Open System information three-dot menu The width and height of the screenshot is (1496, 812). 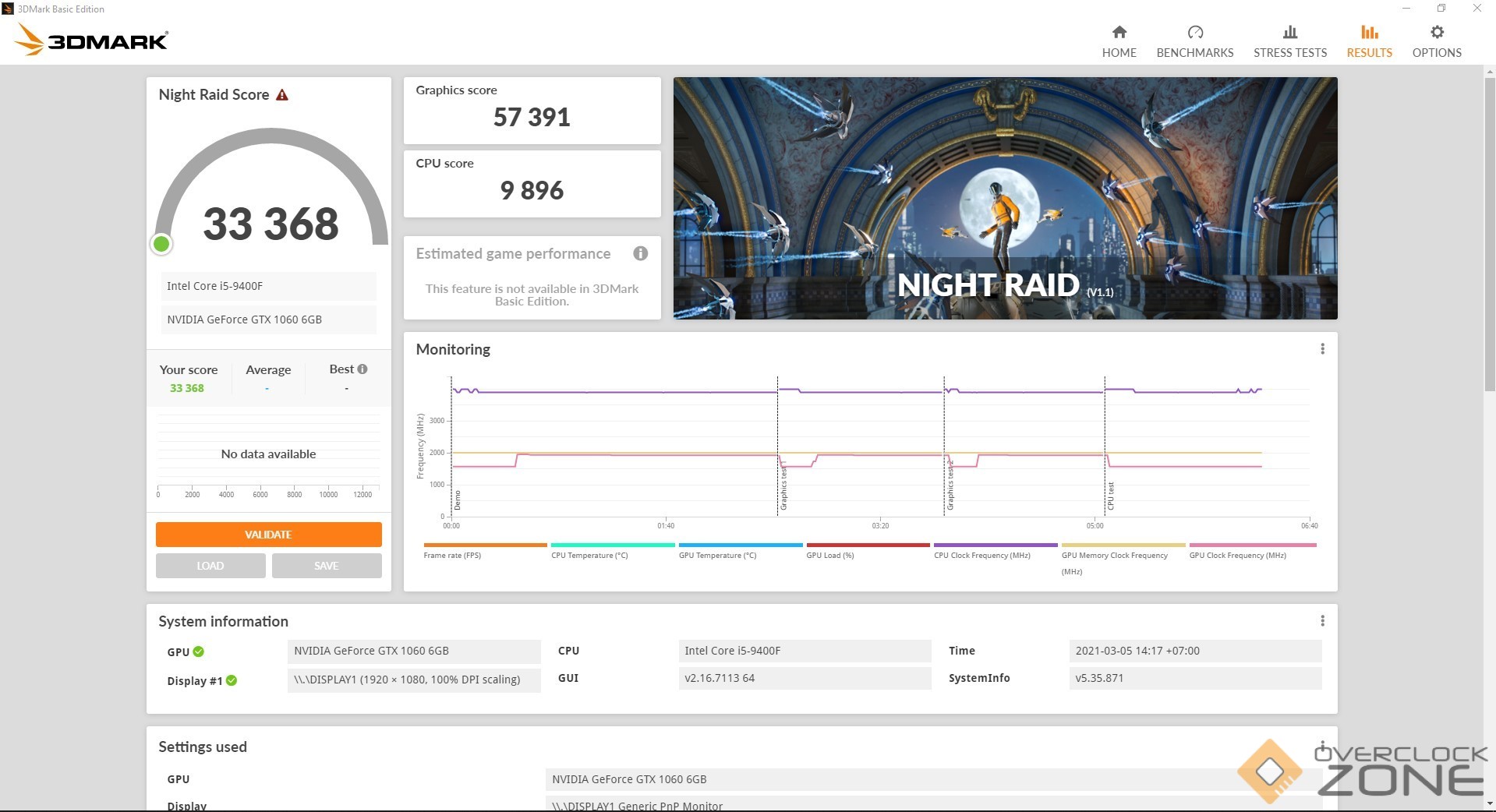(1322, 621)
